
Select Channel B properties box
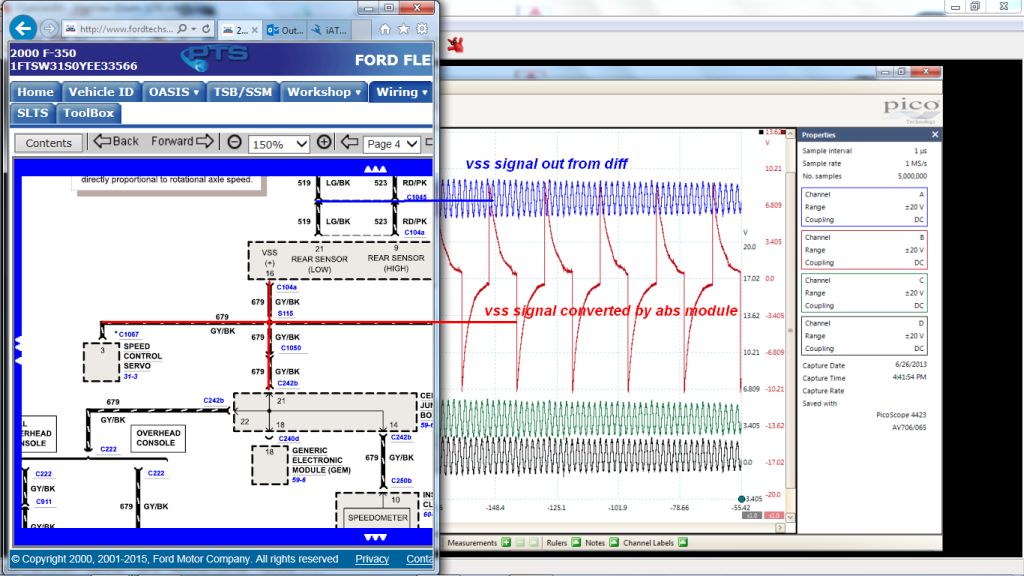click(x=864, y=250)
